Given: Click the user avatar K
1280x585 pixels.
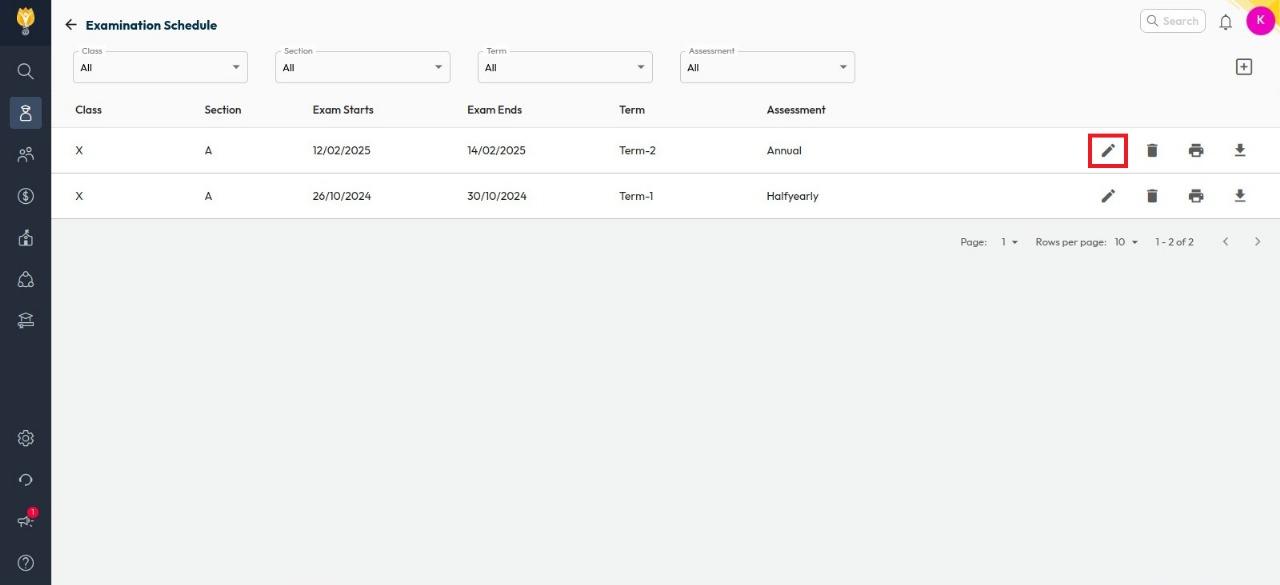Looking at the screenshot, I should 1260,21.
